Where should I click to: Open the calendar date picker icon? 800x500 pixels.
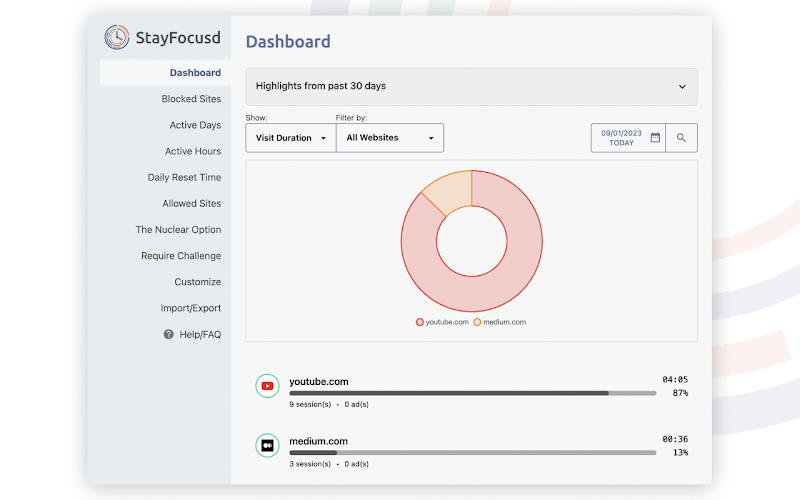click(x=655, y=137)
